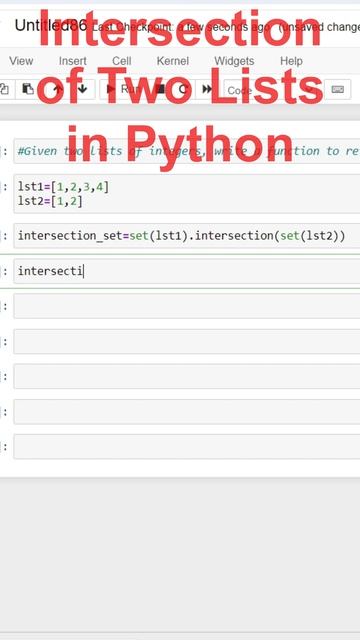360x640 pixels.
Task: Click the lst1=[1,2,3,4] code line
Action: tap(63, 187)
